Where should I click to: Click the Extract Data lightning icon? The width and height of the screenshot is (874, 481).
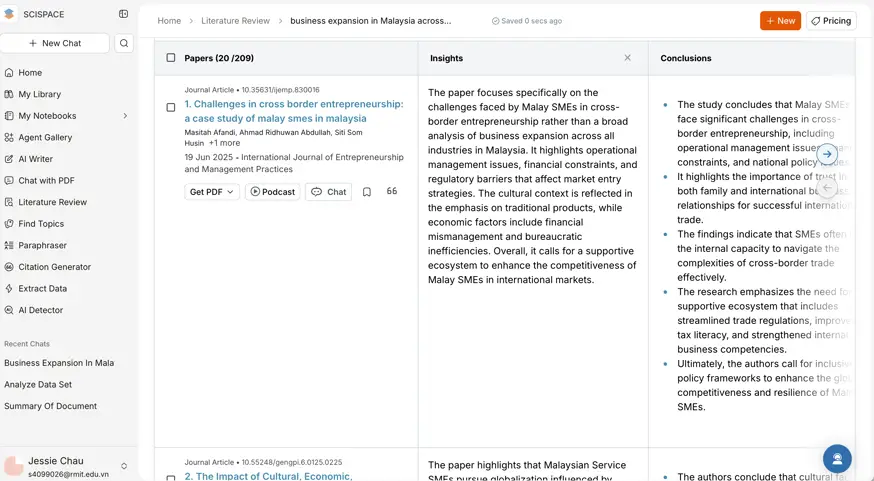9,289
